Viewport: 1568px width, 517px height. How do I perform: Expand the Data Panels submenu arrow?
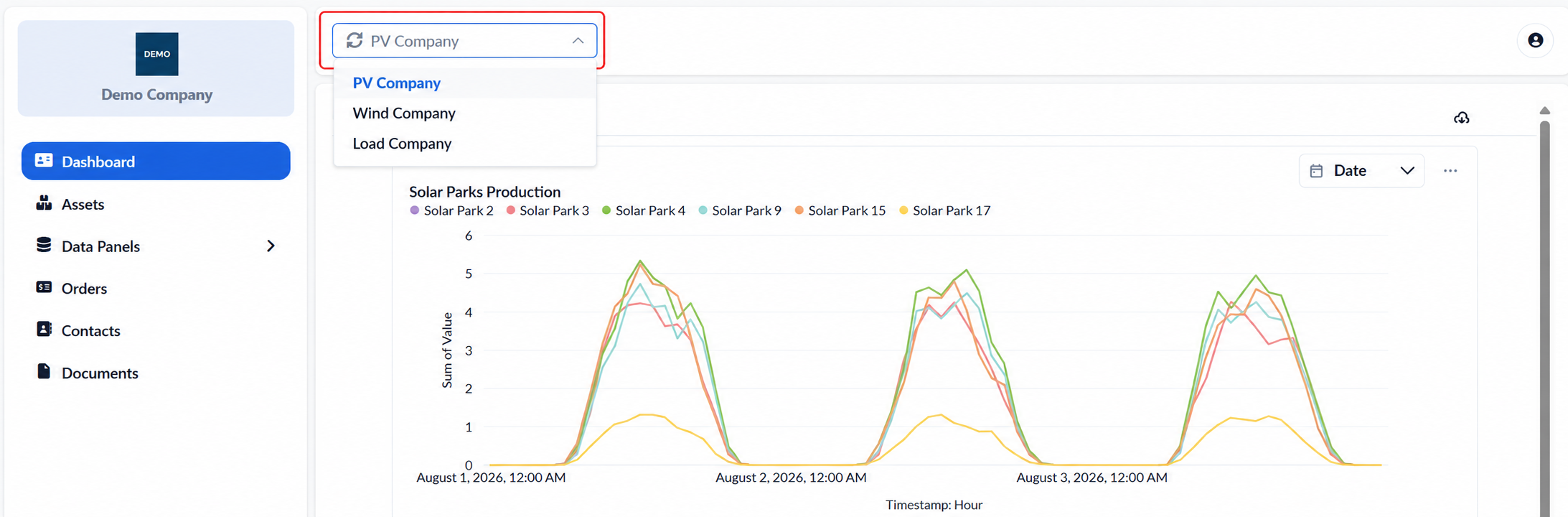(x=271, y=246)
